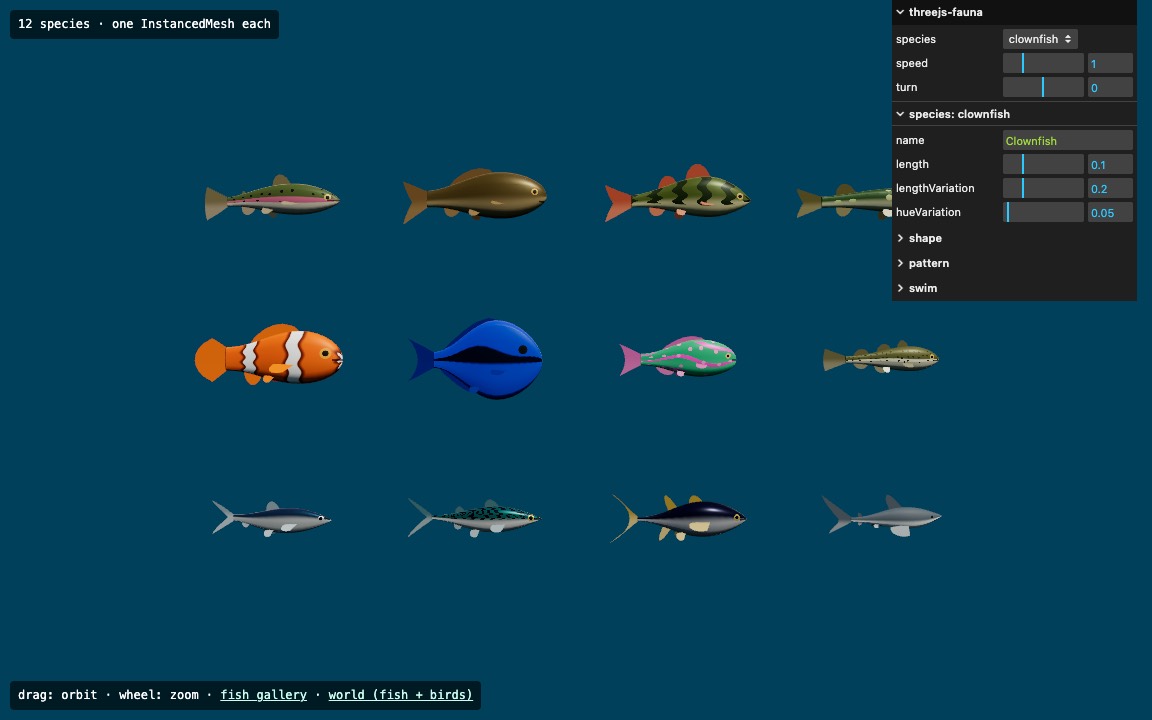1152x720 pixels.
Task: Click the turn value field showing 0
Action: point(1110,87)
